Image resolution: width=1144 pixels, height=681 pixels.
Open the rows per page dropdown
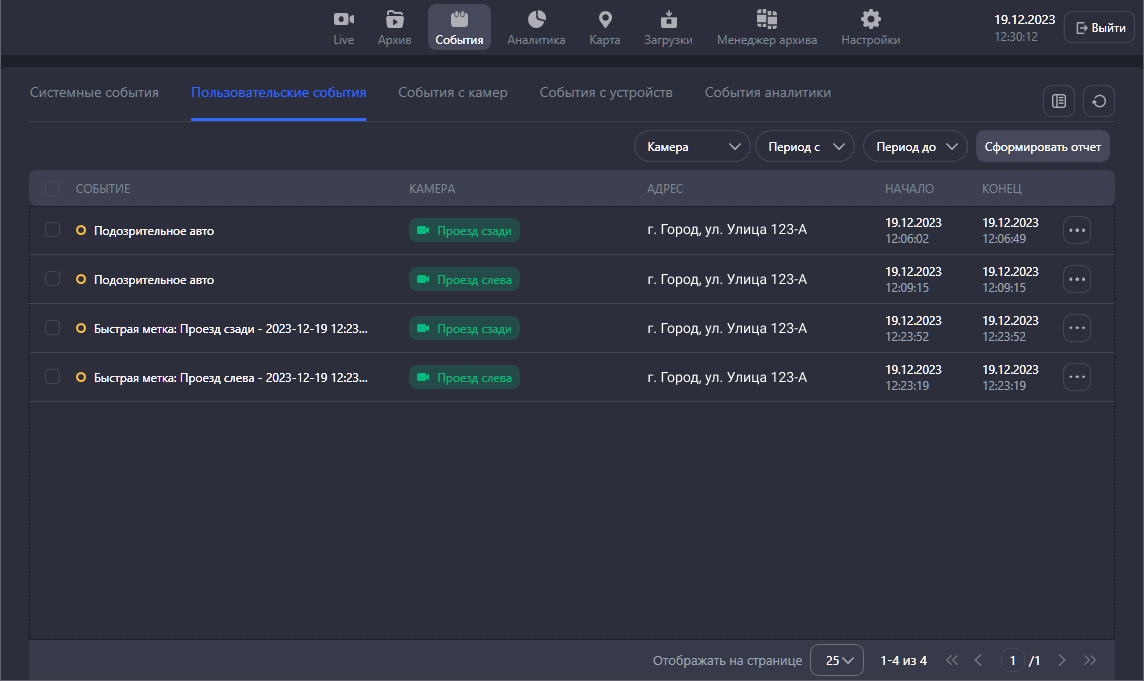pos(837,660)
